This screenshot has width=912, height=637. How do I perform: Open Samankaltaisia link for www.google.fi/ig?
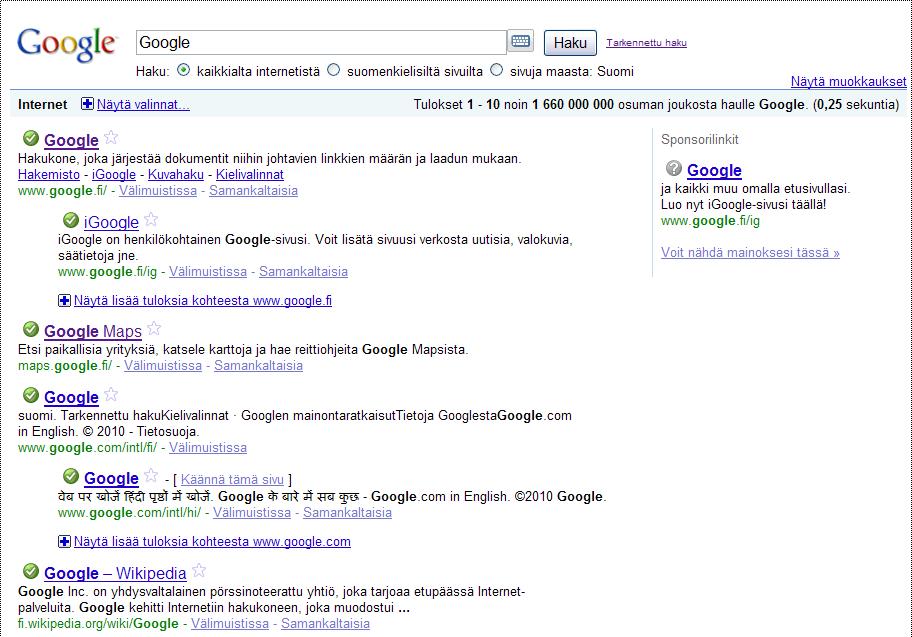click(304, 272)
